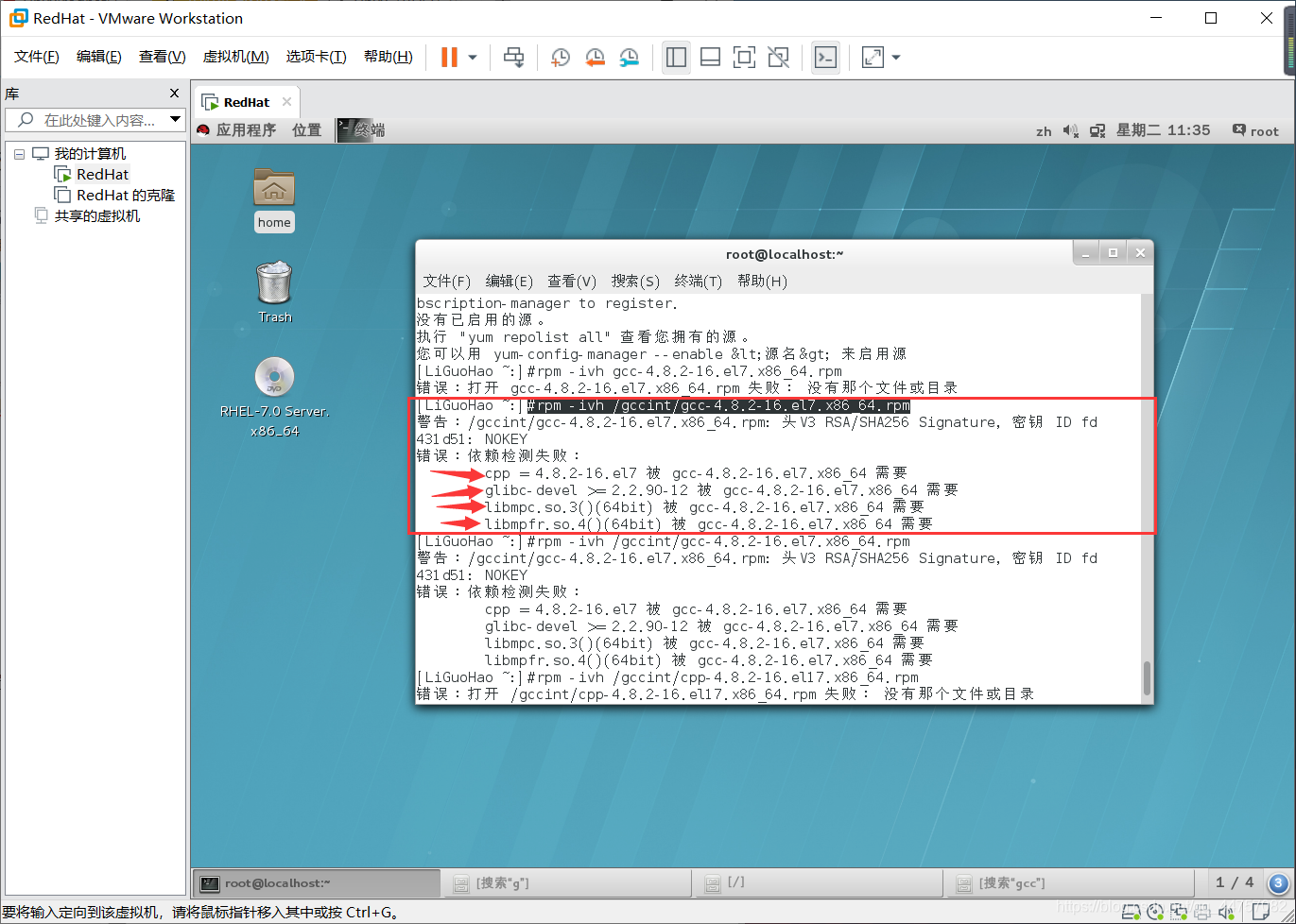Take a snapshot of the virtual machine
This screenshot has width=1296, height=924.
(x=560, y=58)
